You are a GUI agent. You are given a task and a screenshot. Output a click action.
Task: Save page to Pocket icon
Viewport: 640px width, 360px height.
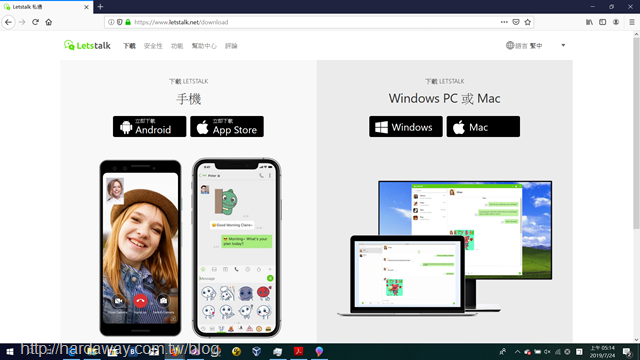(516, 22)
